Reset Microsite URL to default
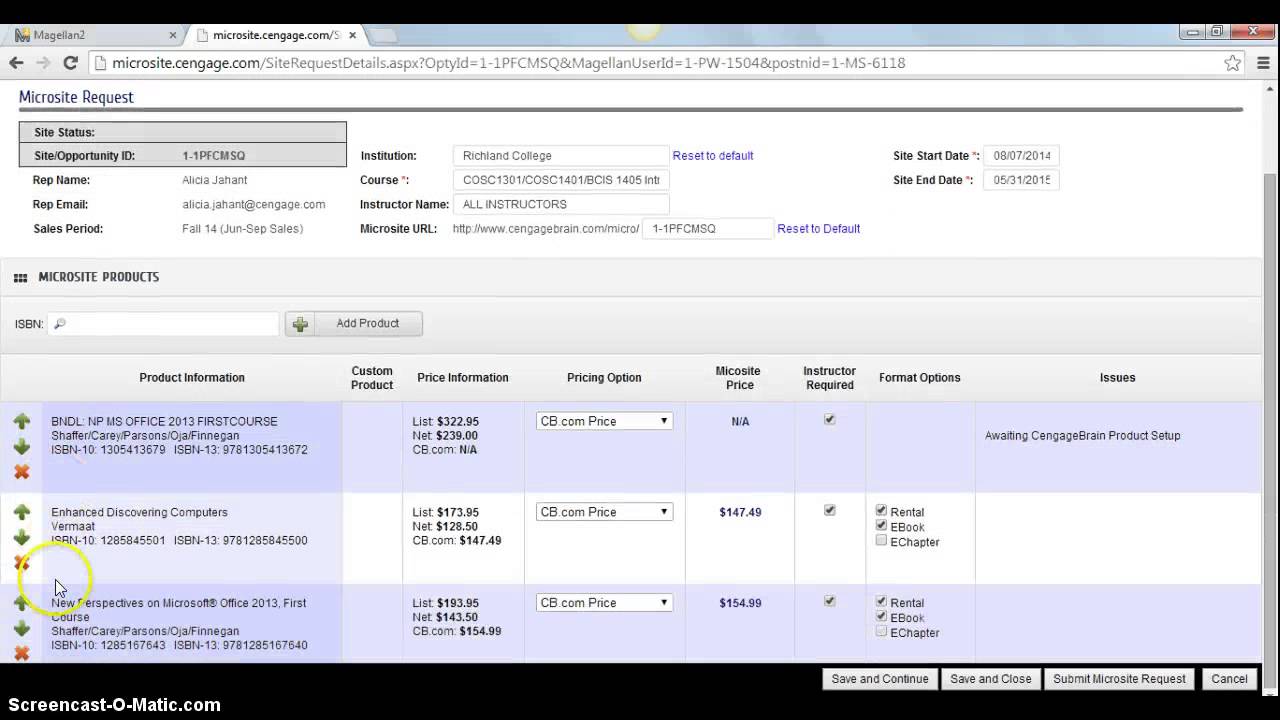Viewport: 1280px width, 720px height. click(x=818, y=229)
